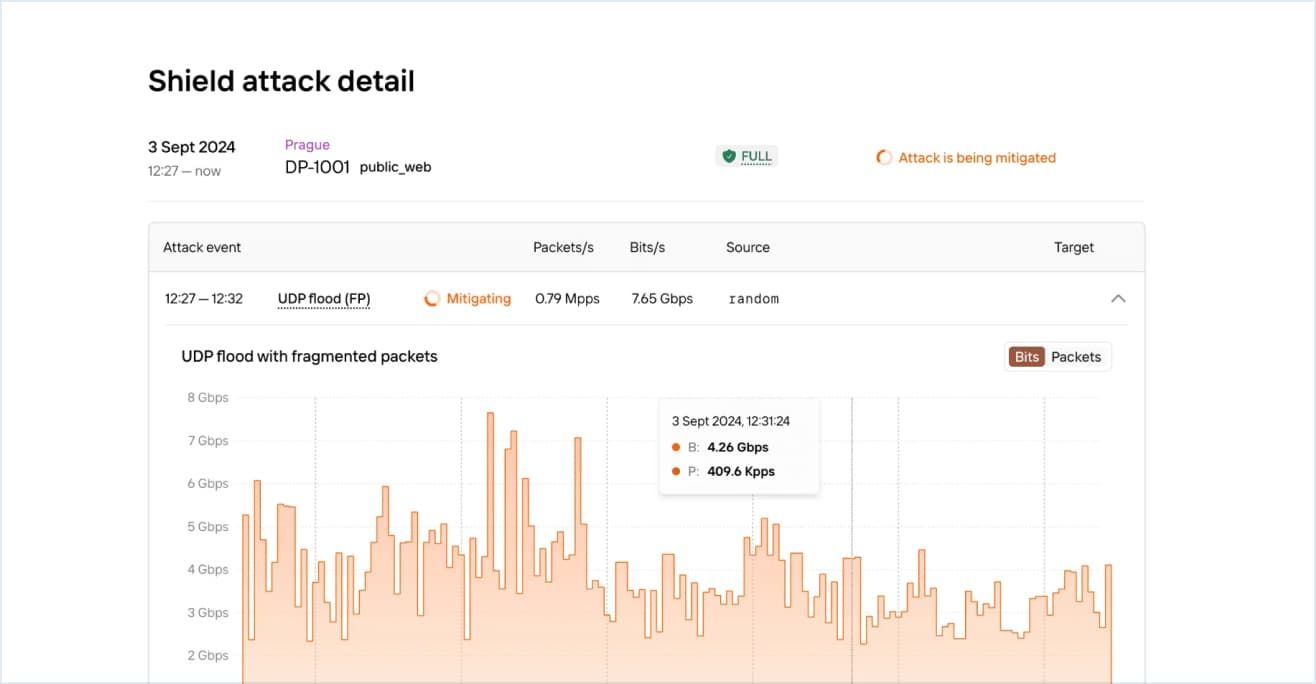Switch chart to Packets view

tap(1076, 357)
